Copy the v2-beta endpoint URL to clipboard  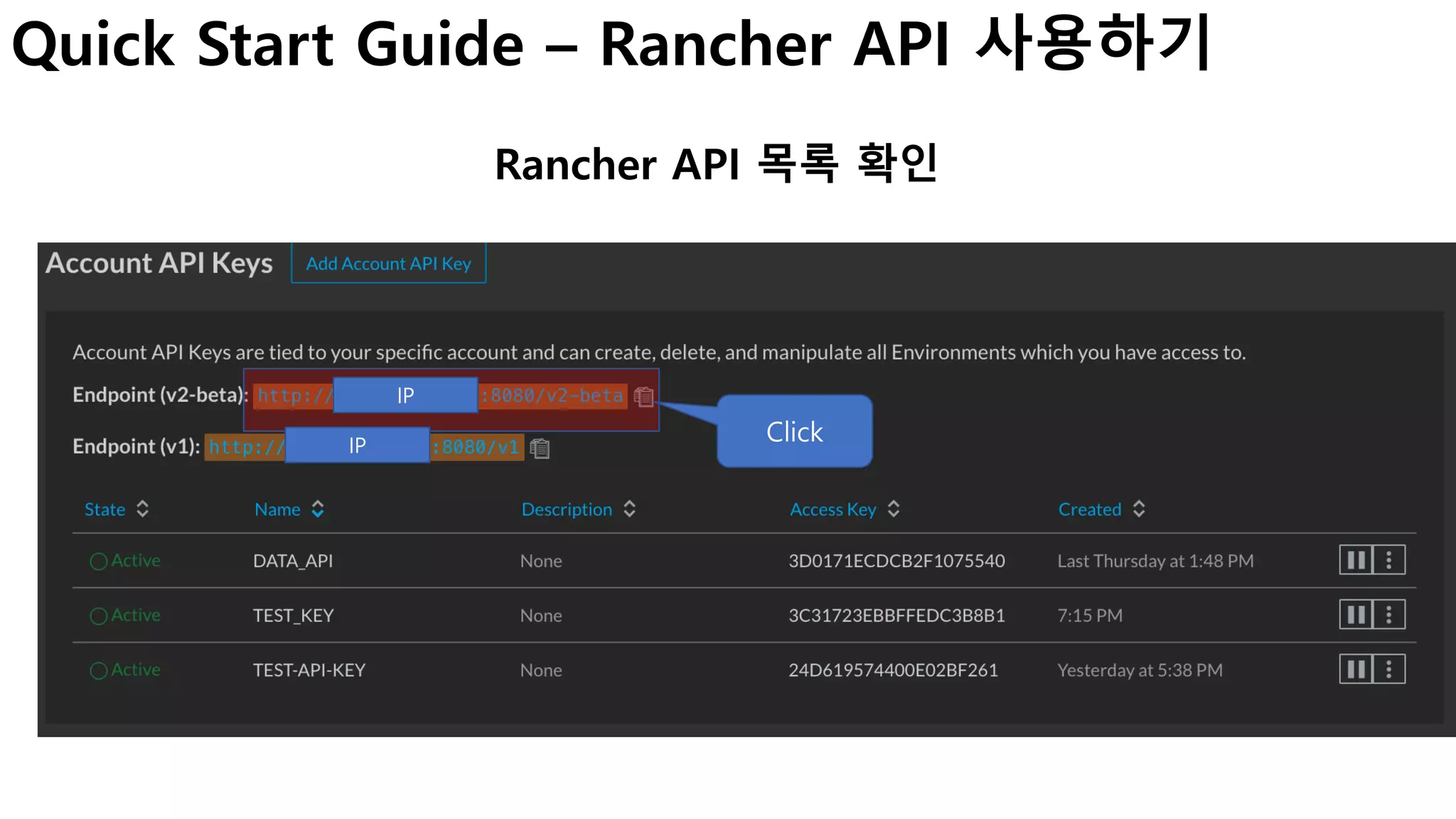pyautogui.click(x=643, y=397)
